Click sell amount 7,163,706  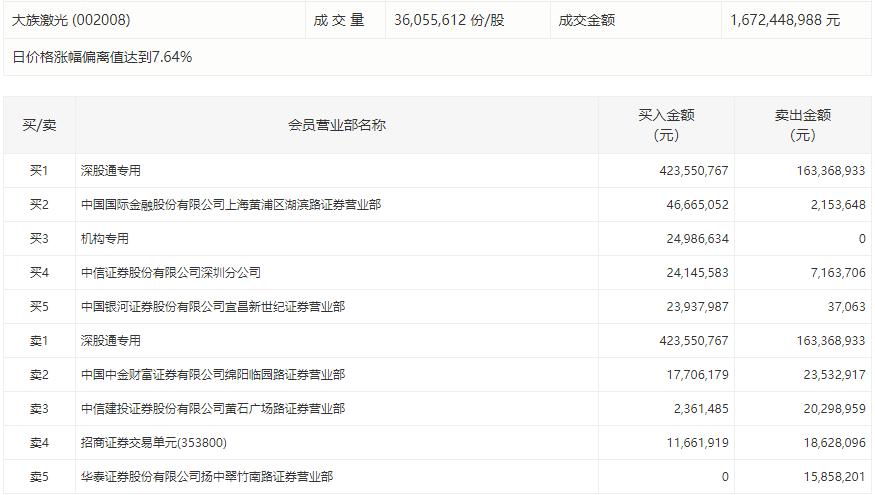(838, 273)
